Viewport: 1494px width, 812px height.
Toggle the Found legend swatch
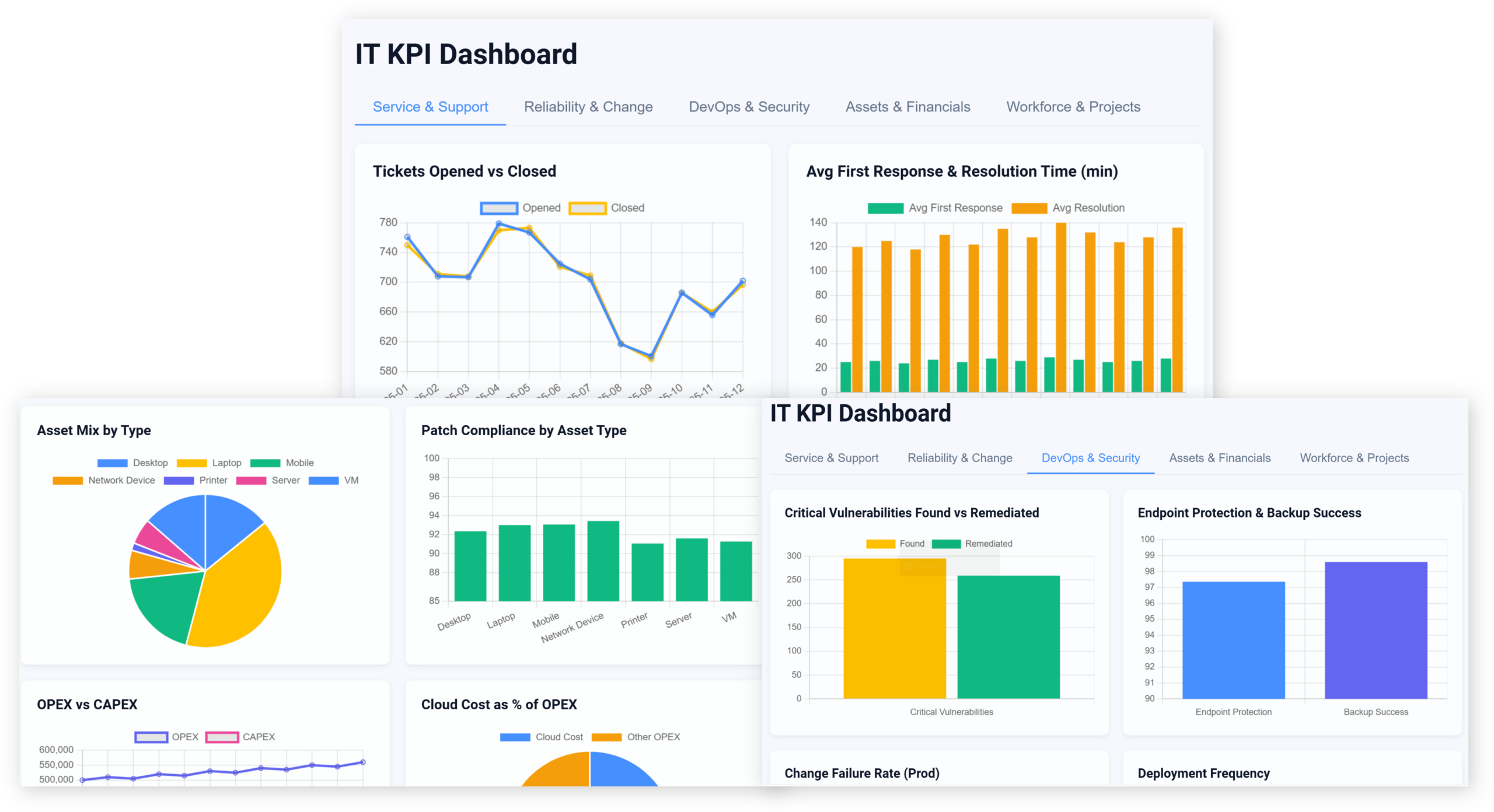coord(880,544)
